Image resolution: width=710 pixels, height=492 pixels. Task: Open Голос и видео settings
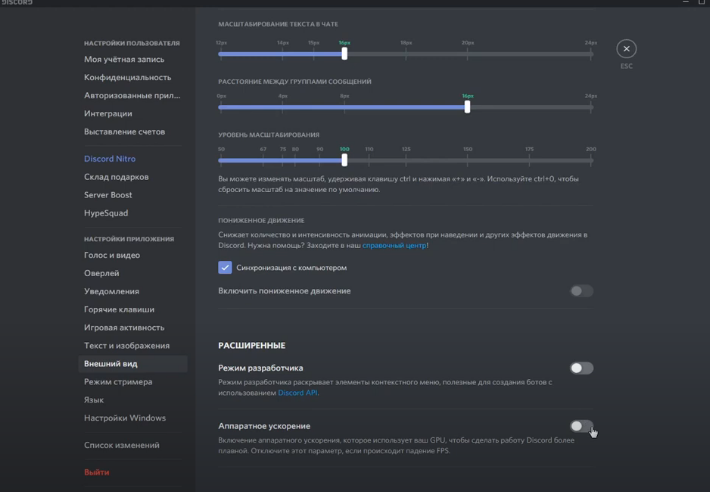pos(111,255)
